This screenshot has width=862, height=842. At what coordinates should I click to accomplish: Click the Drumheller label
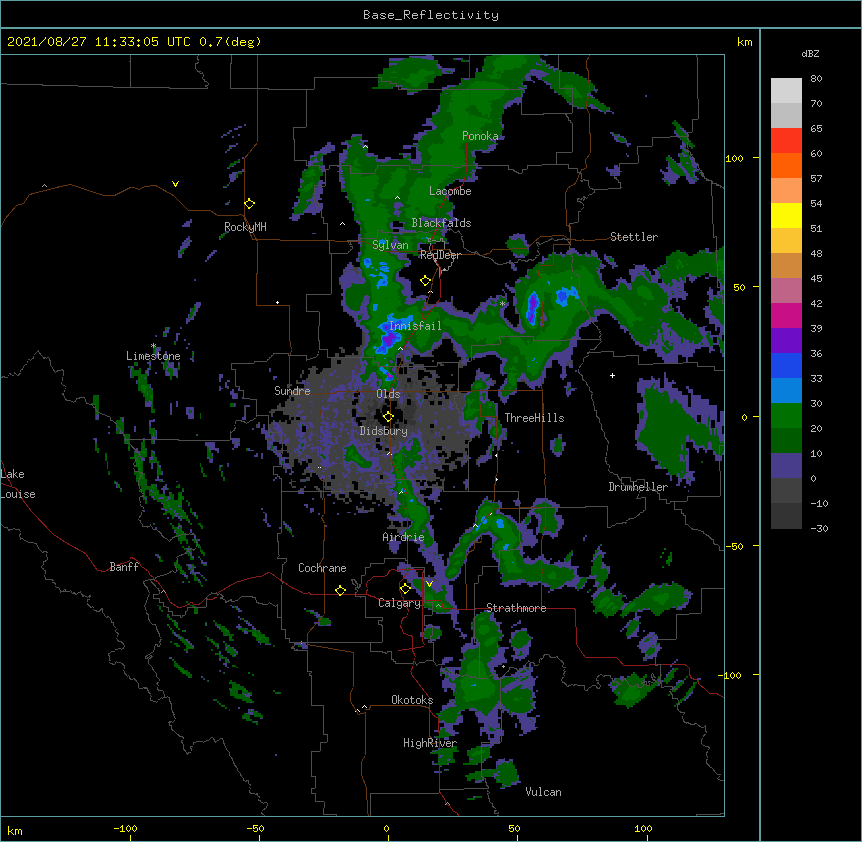point(638,487)
